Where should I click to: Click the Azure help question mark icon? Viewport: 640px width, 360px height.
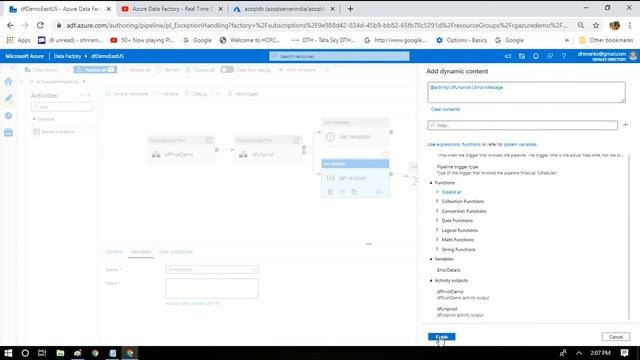pyautogui.click(x=564, y=56)
